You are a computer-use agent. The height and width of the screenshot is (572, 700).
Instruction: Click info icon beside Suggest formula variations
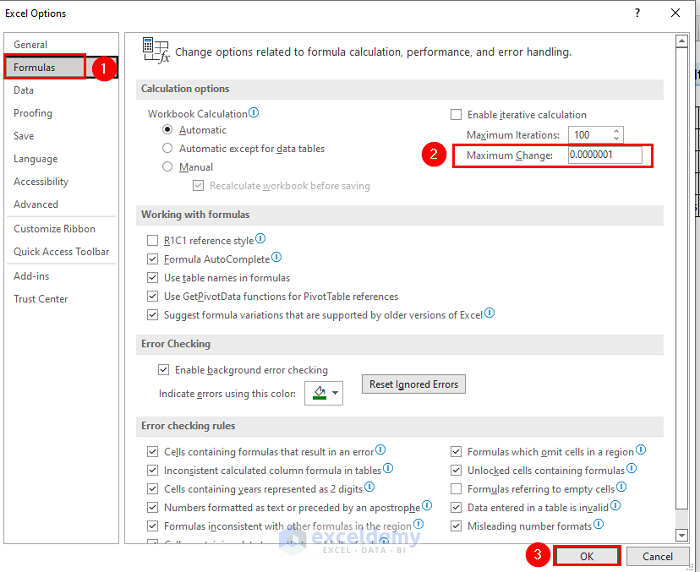489,313
